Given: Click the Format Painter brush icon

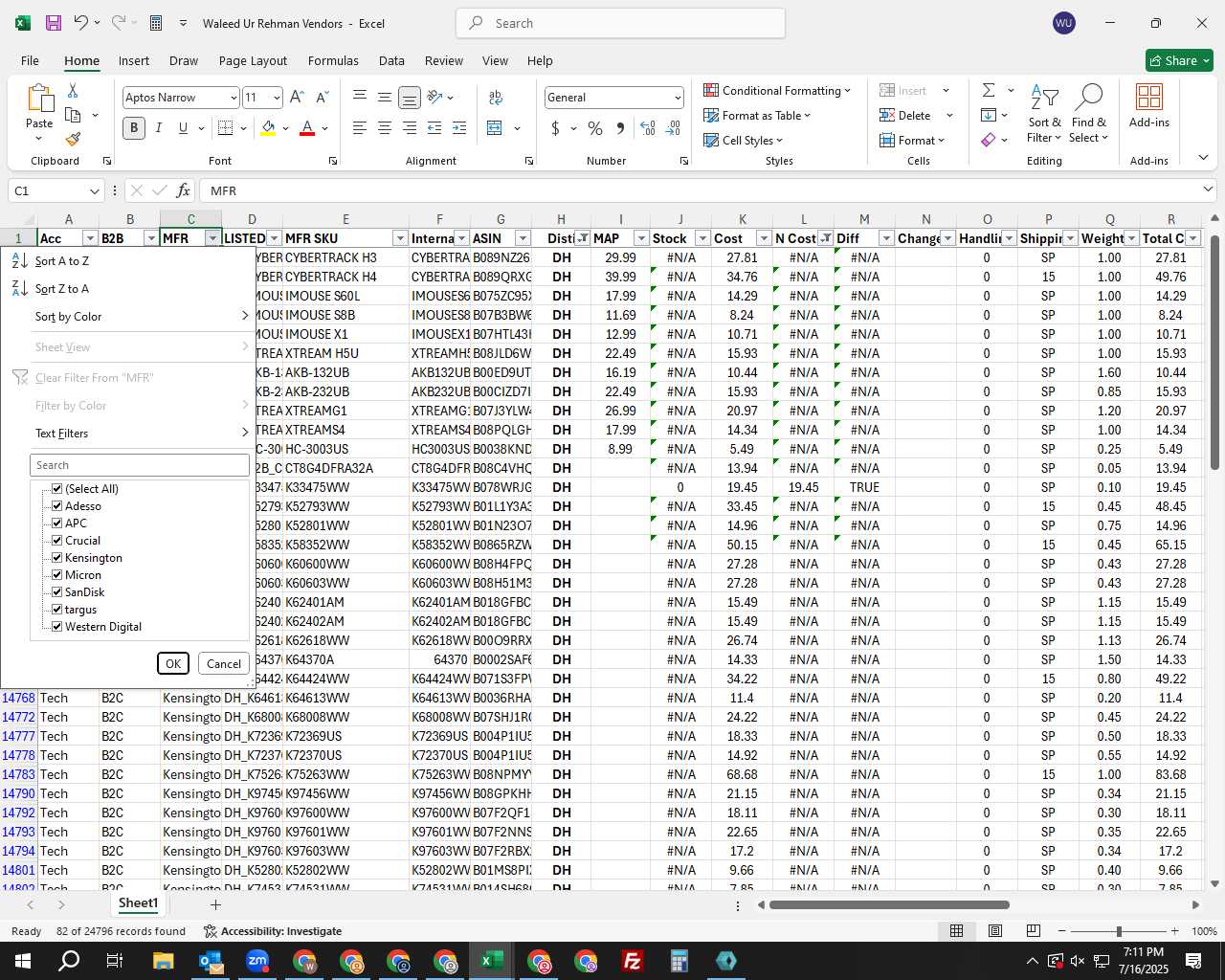Looking at the screenshot, I should click(x=73, y=139).
